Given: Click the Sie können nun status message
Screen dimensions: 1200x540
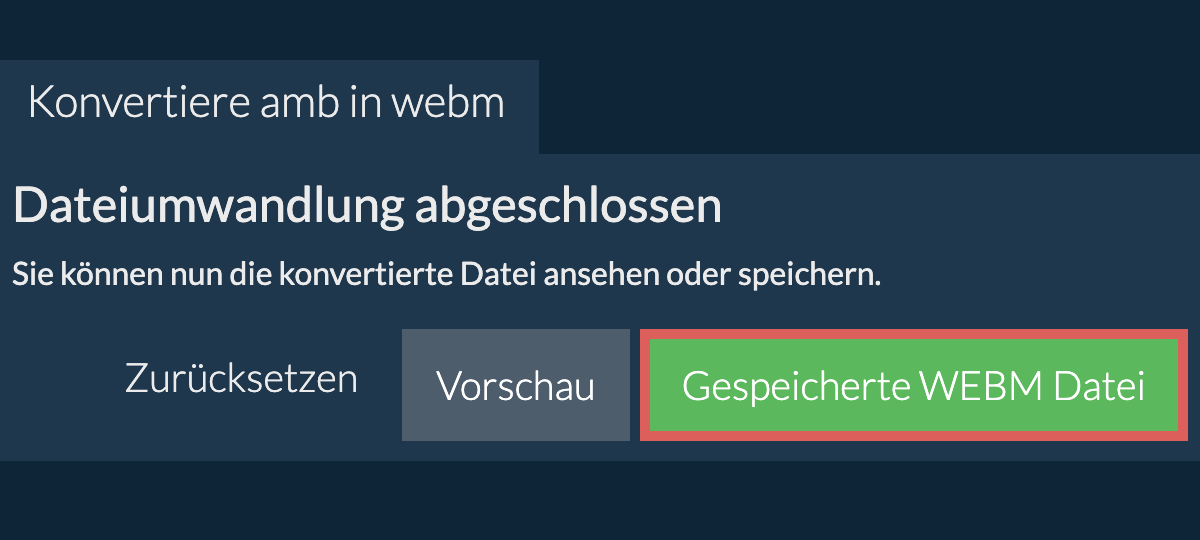Looking at the screenshot, I should 446,275.
